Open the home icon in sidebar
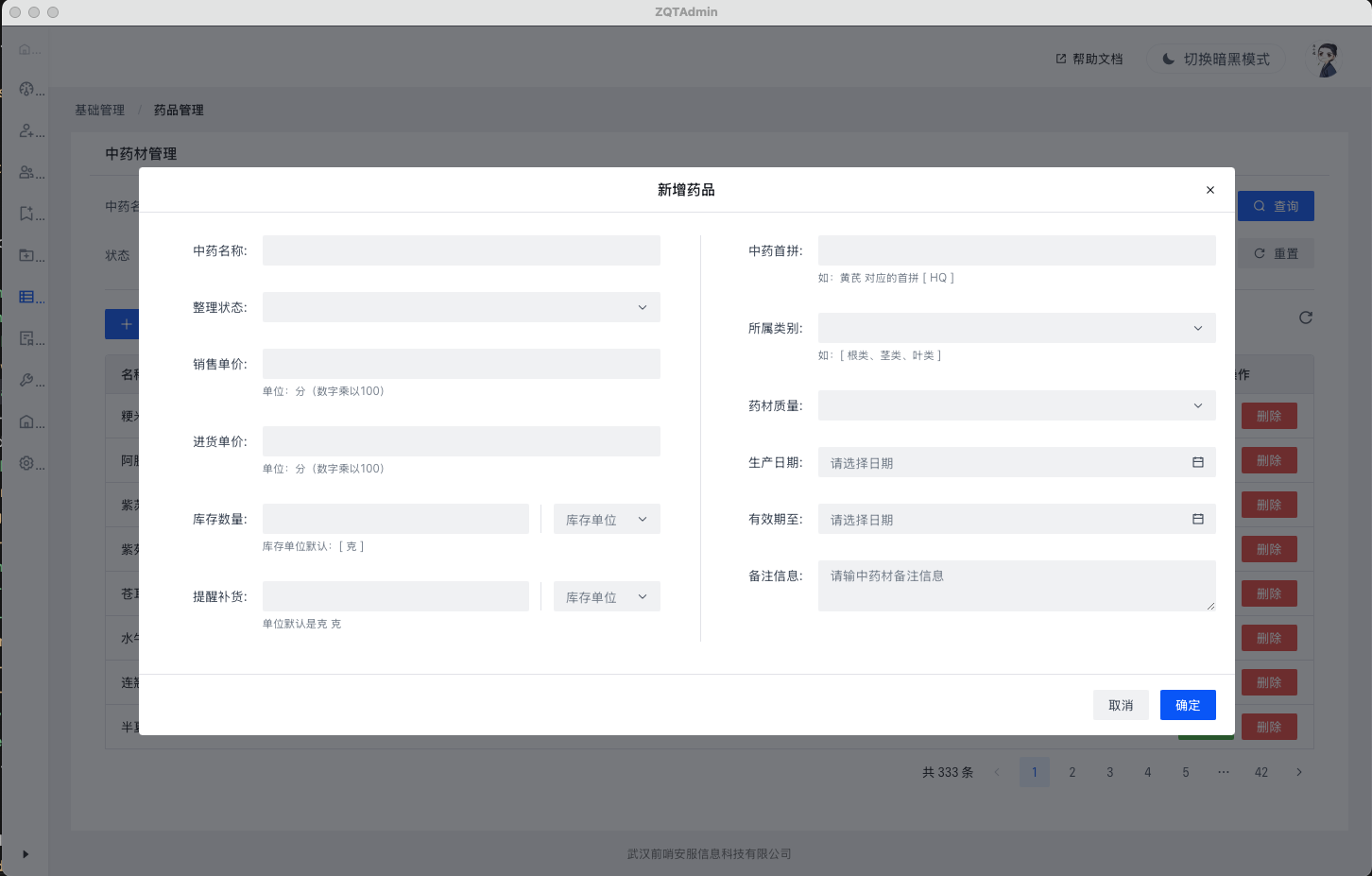This screenshot has height=876, width=1372. 26,48
